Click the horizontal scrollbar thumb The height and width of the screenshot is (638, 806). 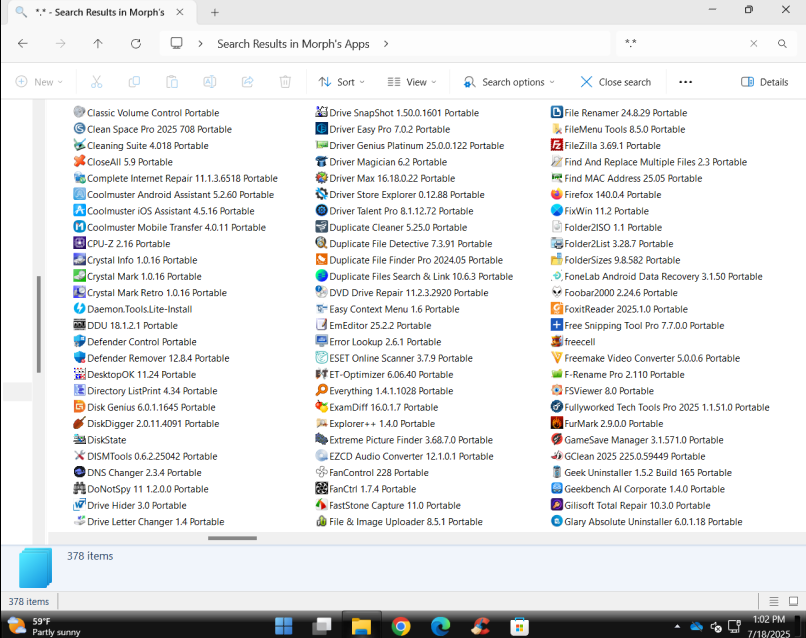[x=232, y=538]
